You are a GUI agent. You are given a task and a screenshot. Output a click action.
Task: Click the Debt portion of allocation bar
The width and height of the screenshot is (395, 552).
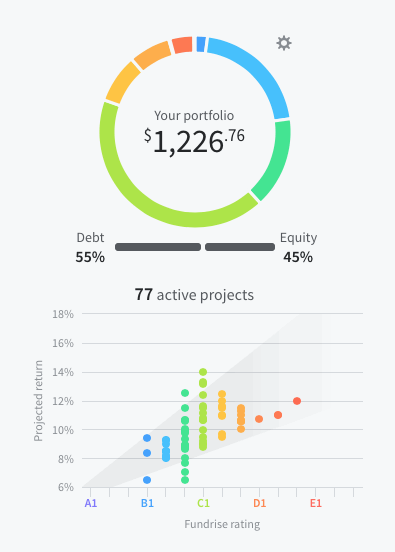158,247
